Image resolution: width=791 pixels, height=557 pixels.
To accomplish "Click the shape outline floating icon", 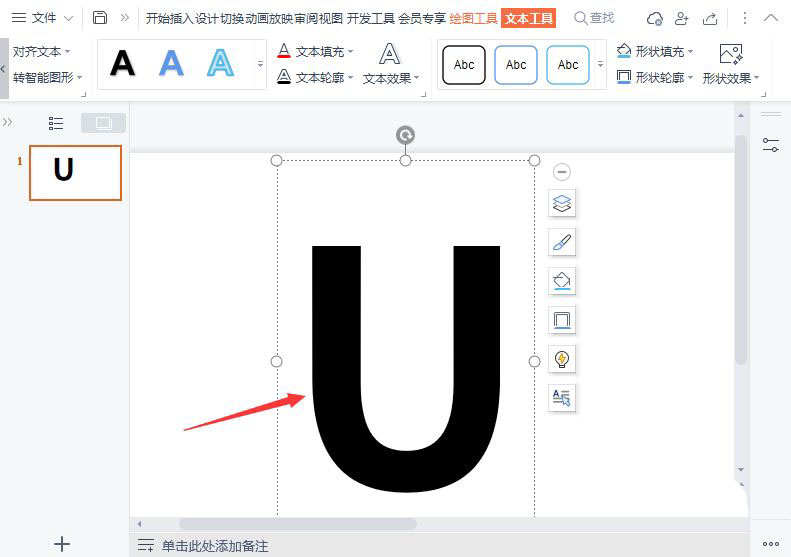I will [x=561, y=320].
